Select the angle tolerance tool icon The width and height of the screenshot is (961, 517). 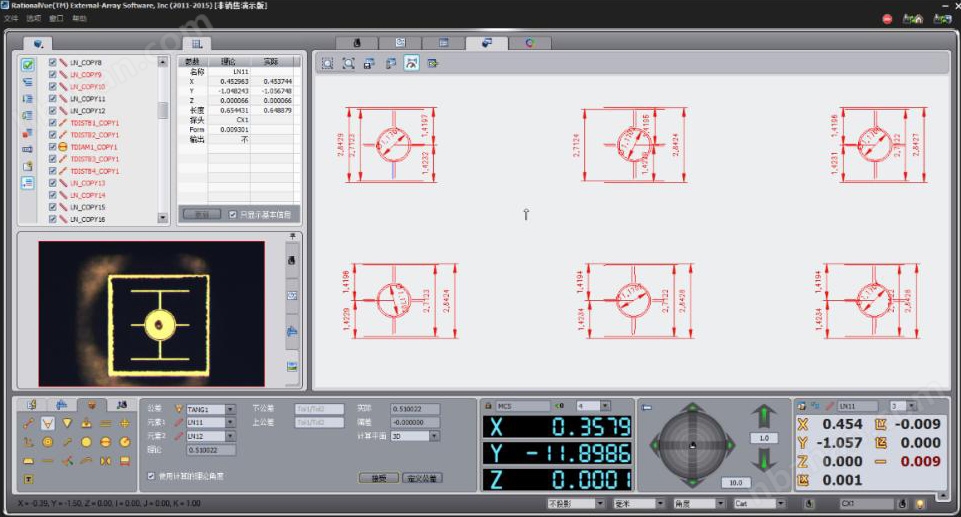pyautogui.click(x=48, y=424)
